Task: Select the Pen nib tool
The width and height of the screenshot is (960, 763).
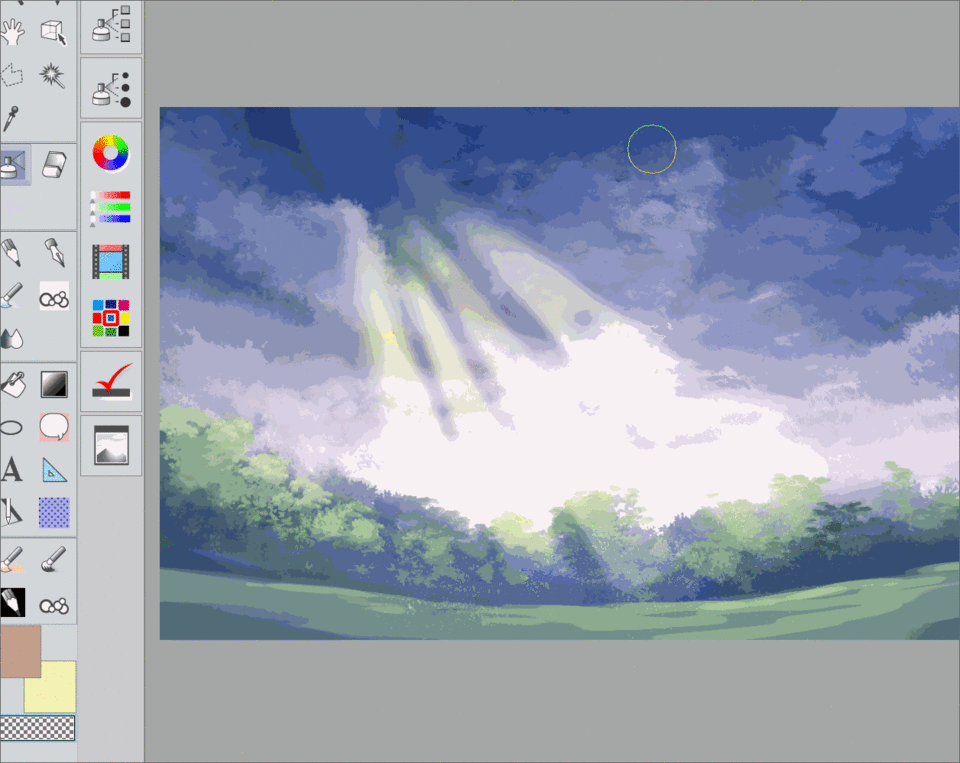Action: tap(54, 252)
